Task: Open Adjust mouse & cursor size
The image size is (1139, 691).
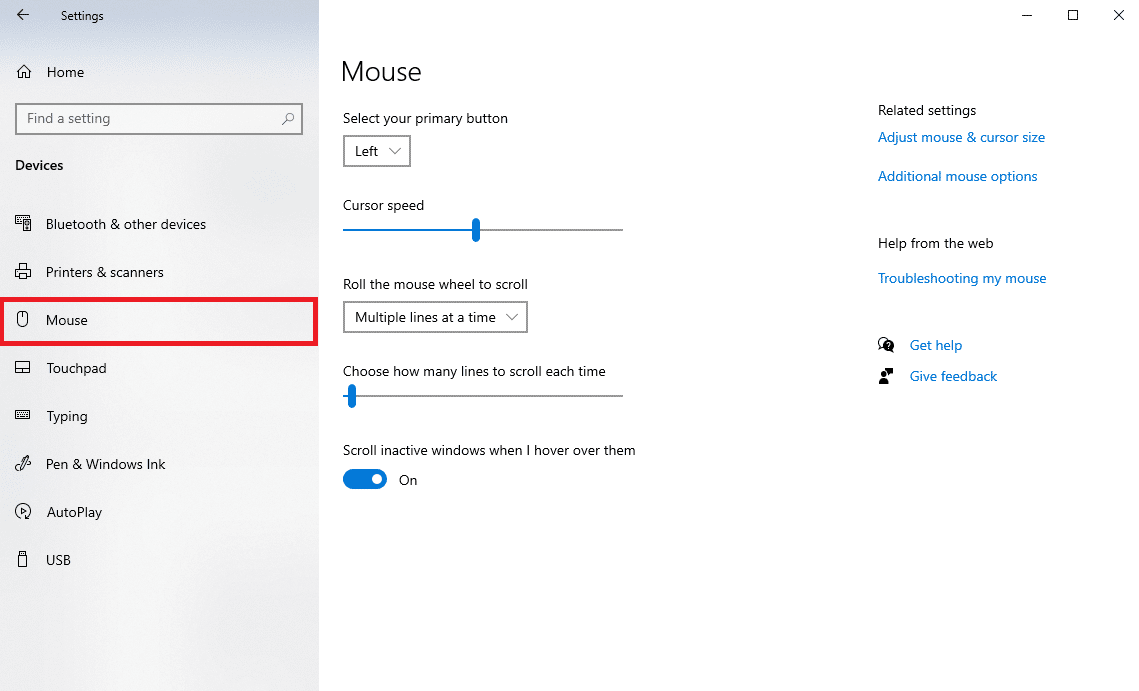Action: [961, 137]
